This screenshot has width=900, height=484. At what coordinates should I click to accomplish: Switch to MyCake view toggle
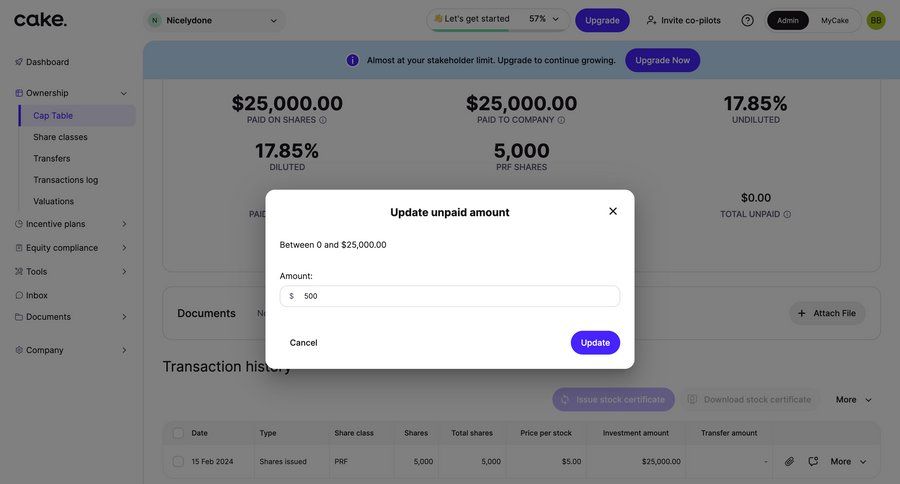(834, 20)
